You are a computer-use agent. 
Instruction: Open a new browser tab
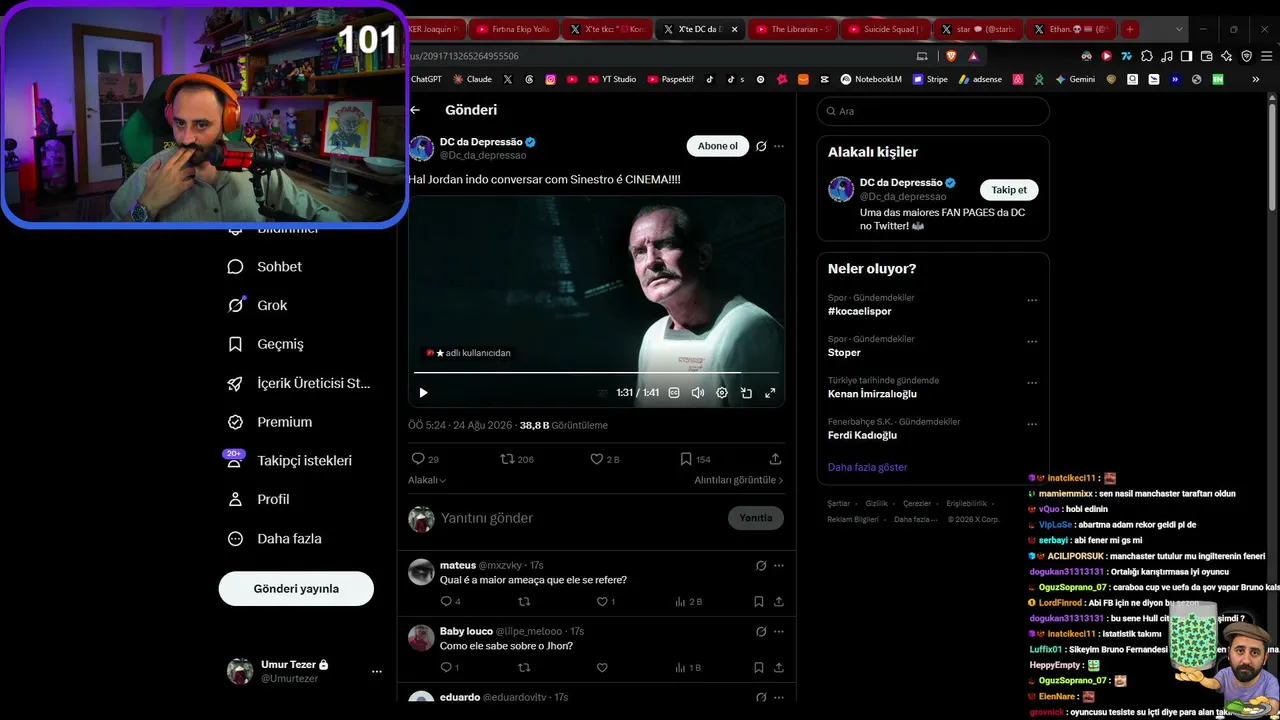(x=1130, y=29)
